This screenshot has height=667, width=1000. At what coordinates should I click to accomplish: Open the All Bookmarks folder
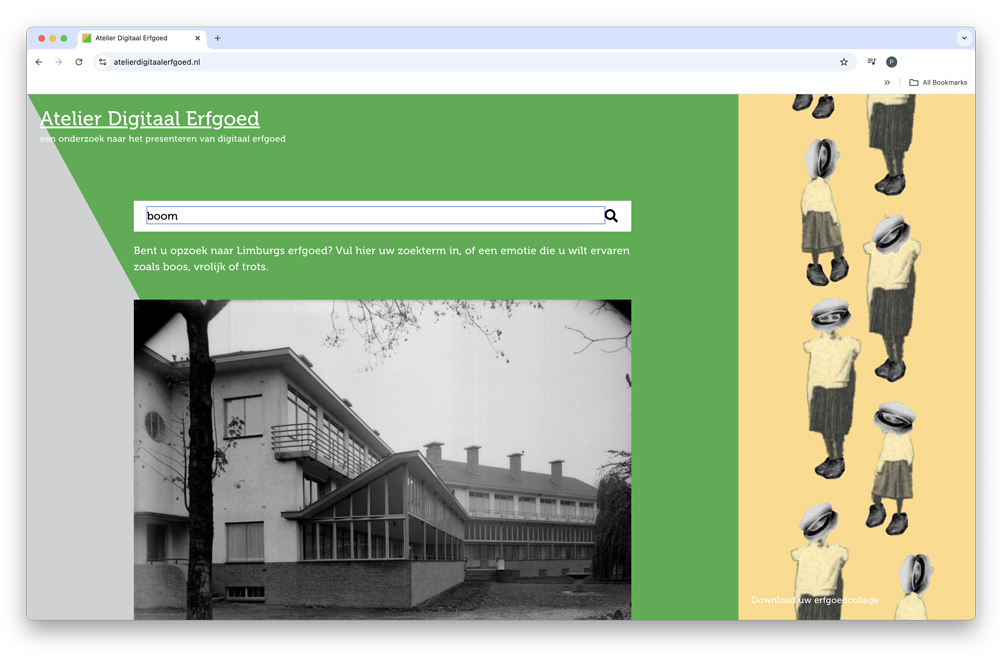[x=938, y=83]
